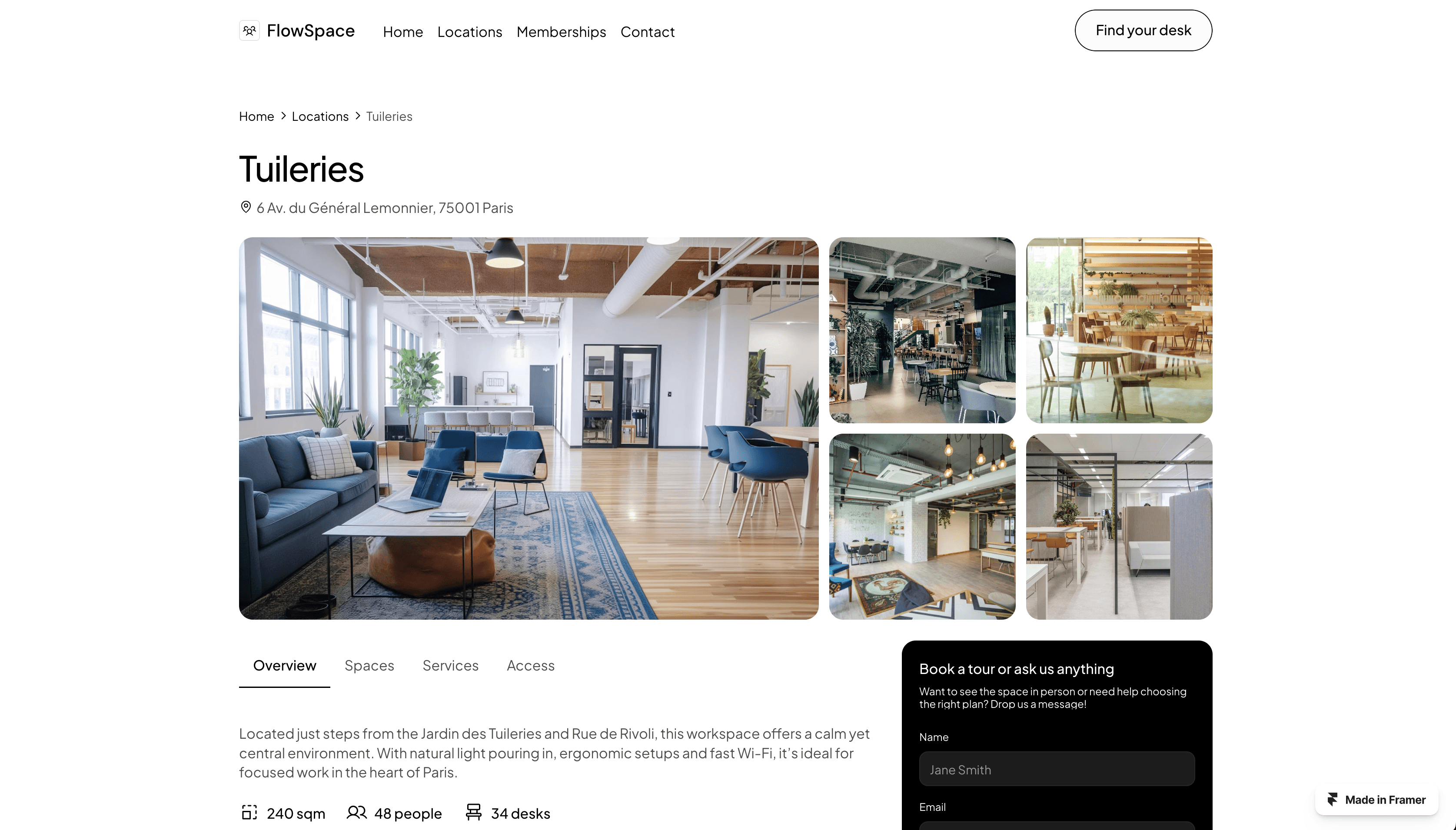1456x830 pixels.
Task: Click the map pin address icon
Action: pos(246,207)
